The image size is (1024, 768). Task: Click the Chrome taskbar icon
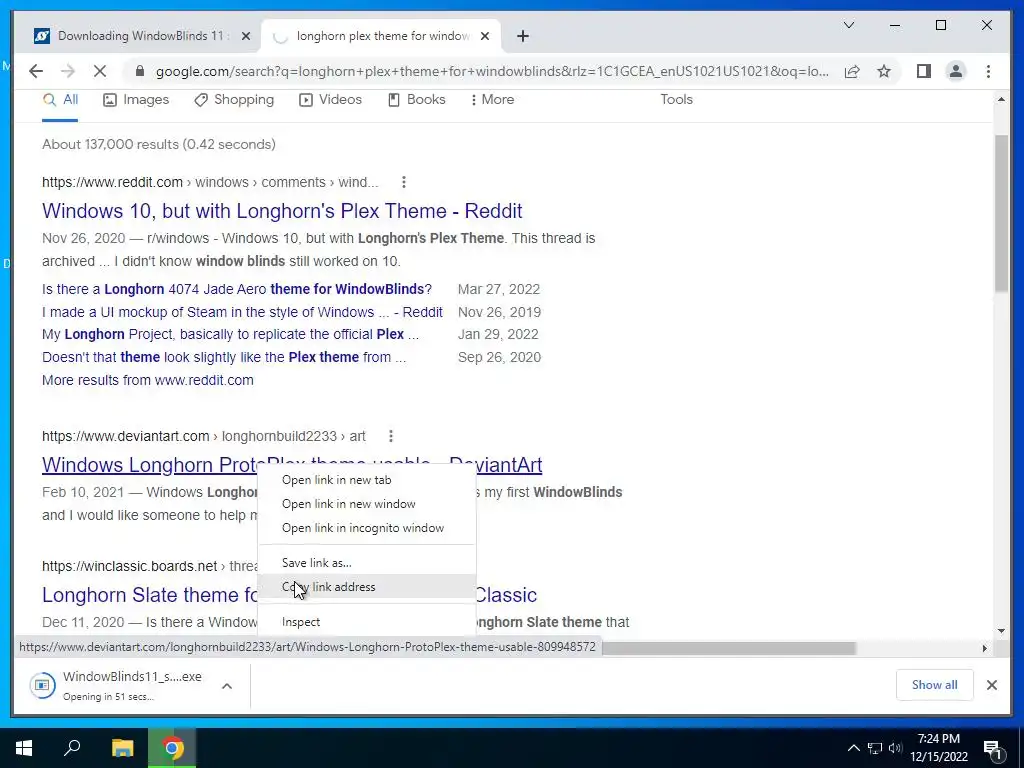click(172, 748)
